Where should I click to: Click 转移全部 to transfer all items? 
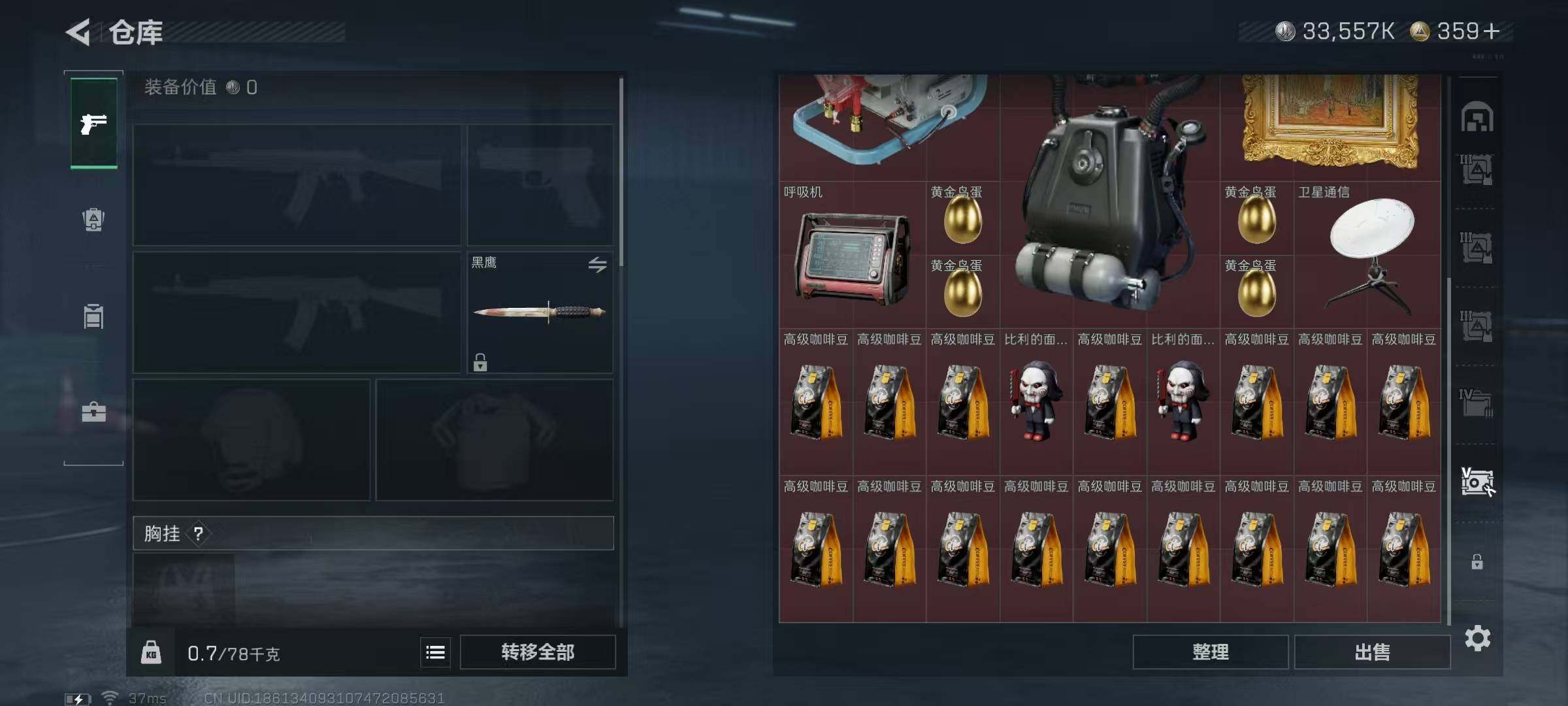click(538, 652)
